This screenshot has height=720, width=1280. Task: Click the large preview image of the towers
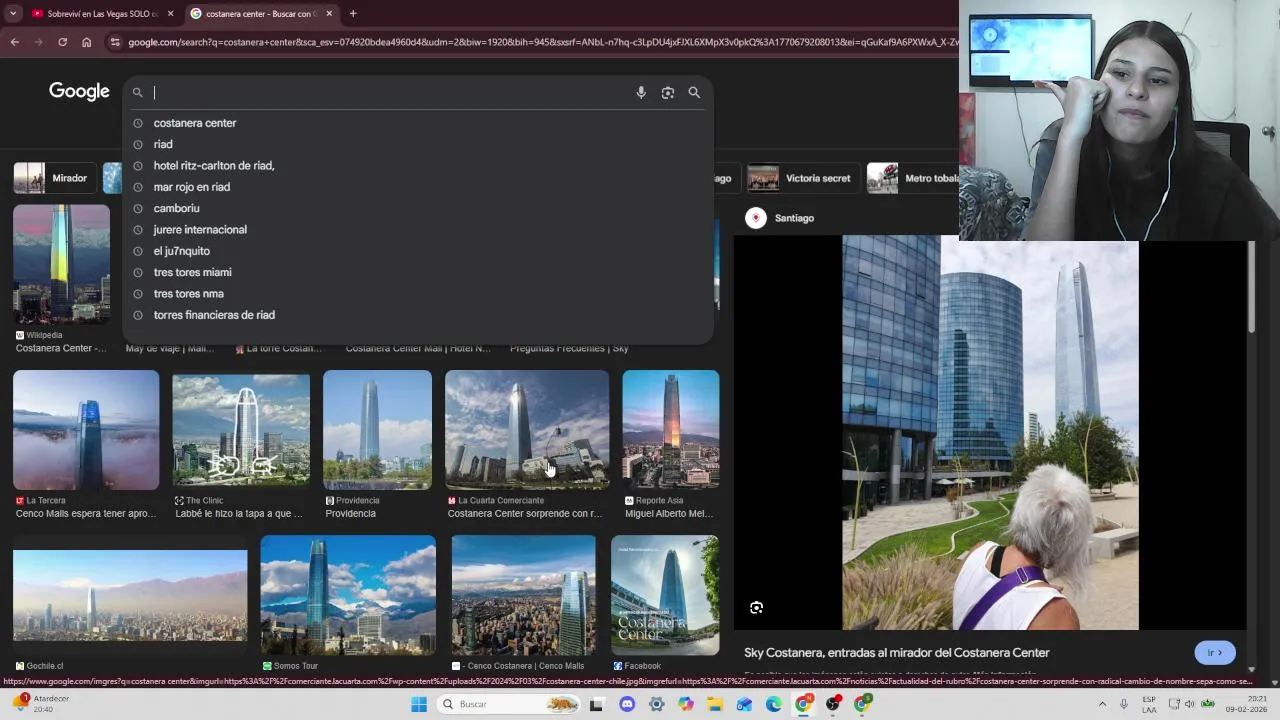click(x=990, y=435)
